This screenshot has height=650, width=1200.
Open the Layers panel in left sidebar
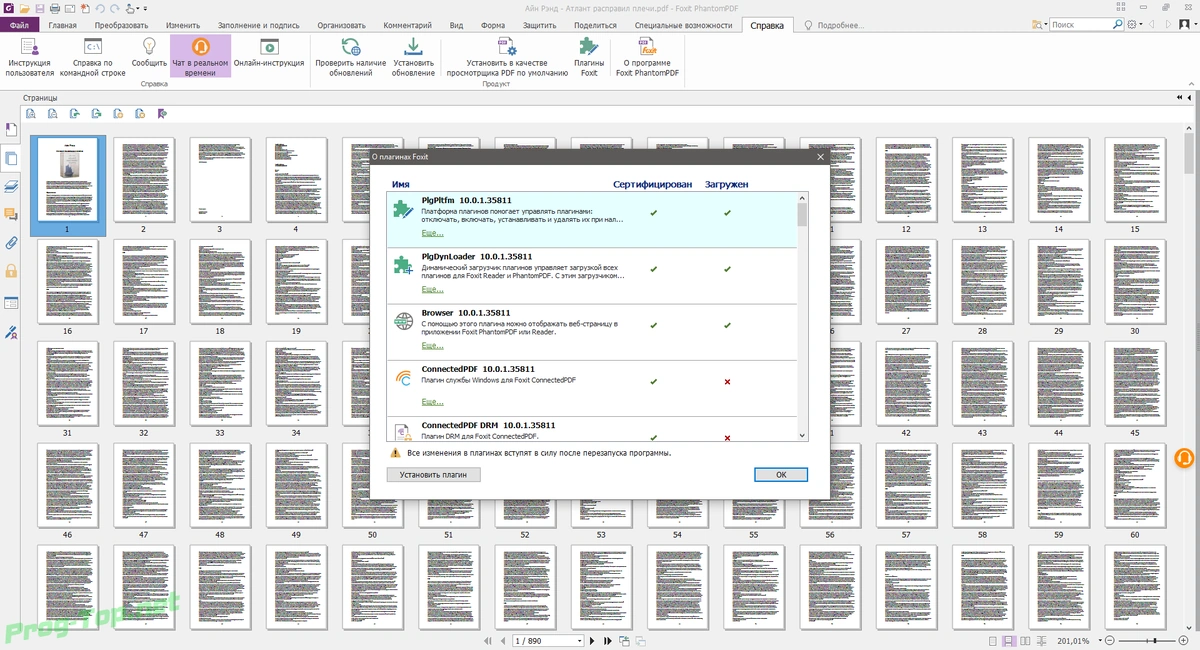pyautogui.click(x=11, y=186)
